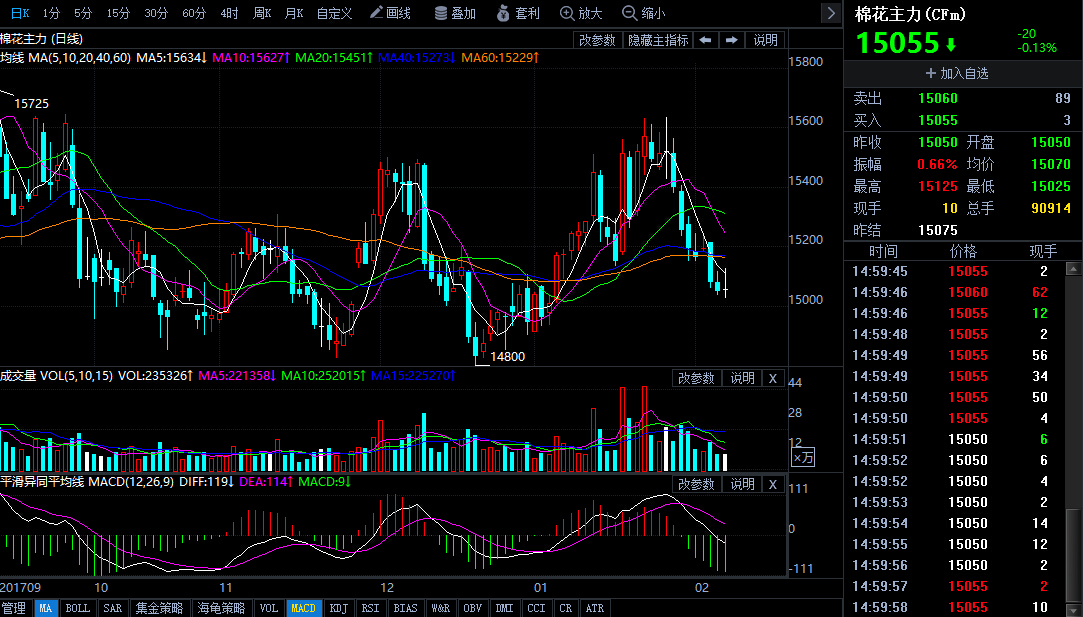Switch to 周K weekly chart
This screenshot has height=617, width=1083.
(262, 13)
